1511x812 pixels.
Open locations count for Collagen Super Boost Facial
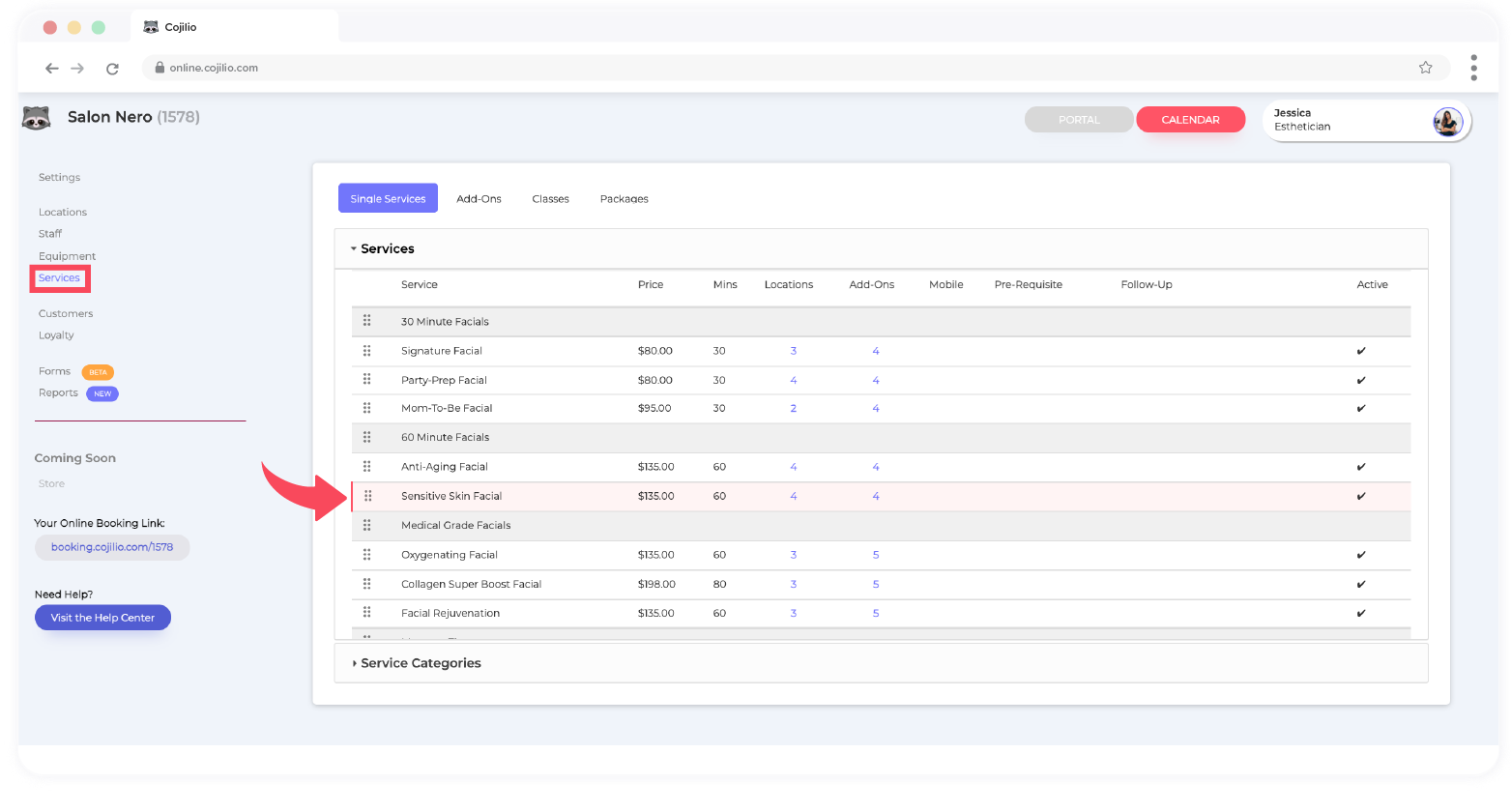(793, 584)
